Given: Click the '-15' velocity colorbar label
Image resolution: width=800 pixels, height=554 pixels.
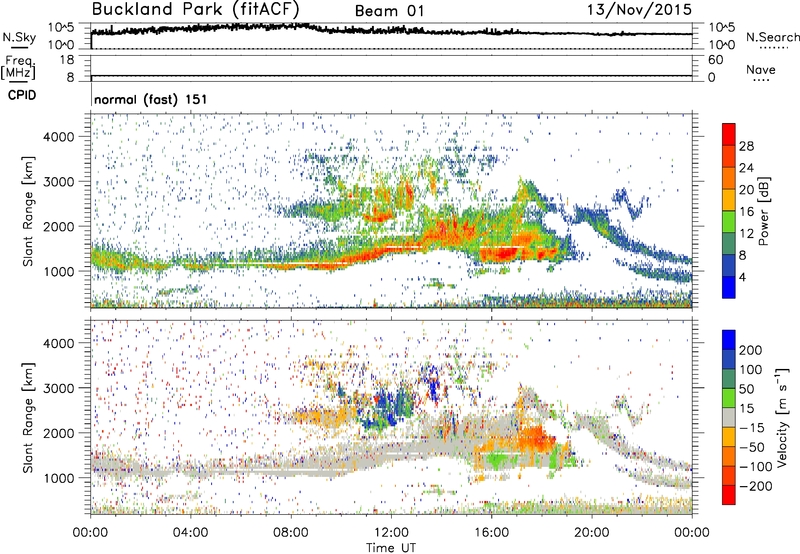Looking at the screenshot, I should (x=752, y=427).
